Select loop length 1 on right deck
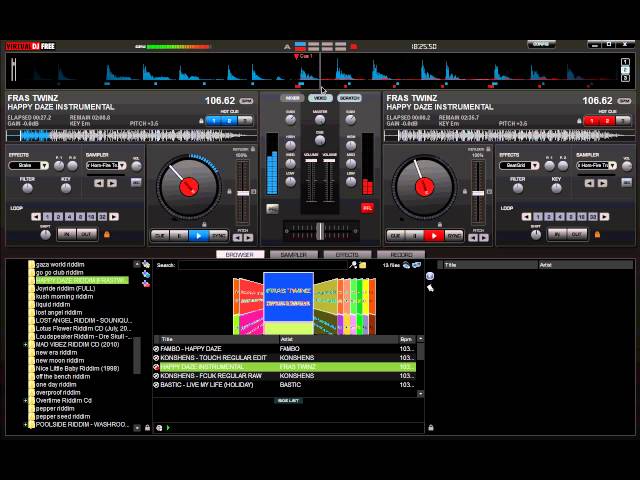The height and width of the screenshot is (480, 640). (538, 217)
